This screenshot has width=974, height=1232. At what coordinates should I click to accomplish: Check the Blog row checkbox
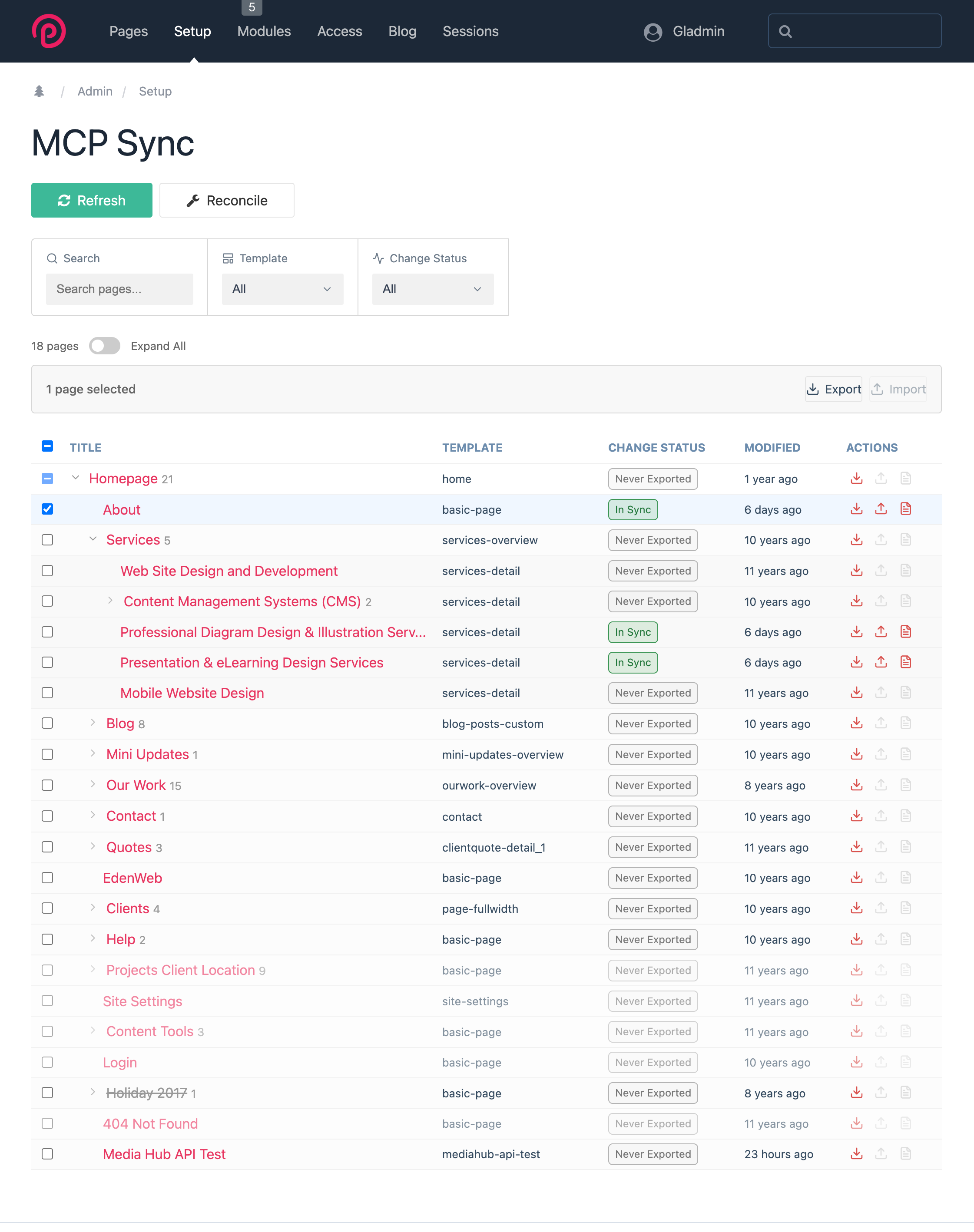47,723
